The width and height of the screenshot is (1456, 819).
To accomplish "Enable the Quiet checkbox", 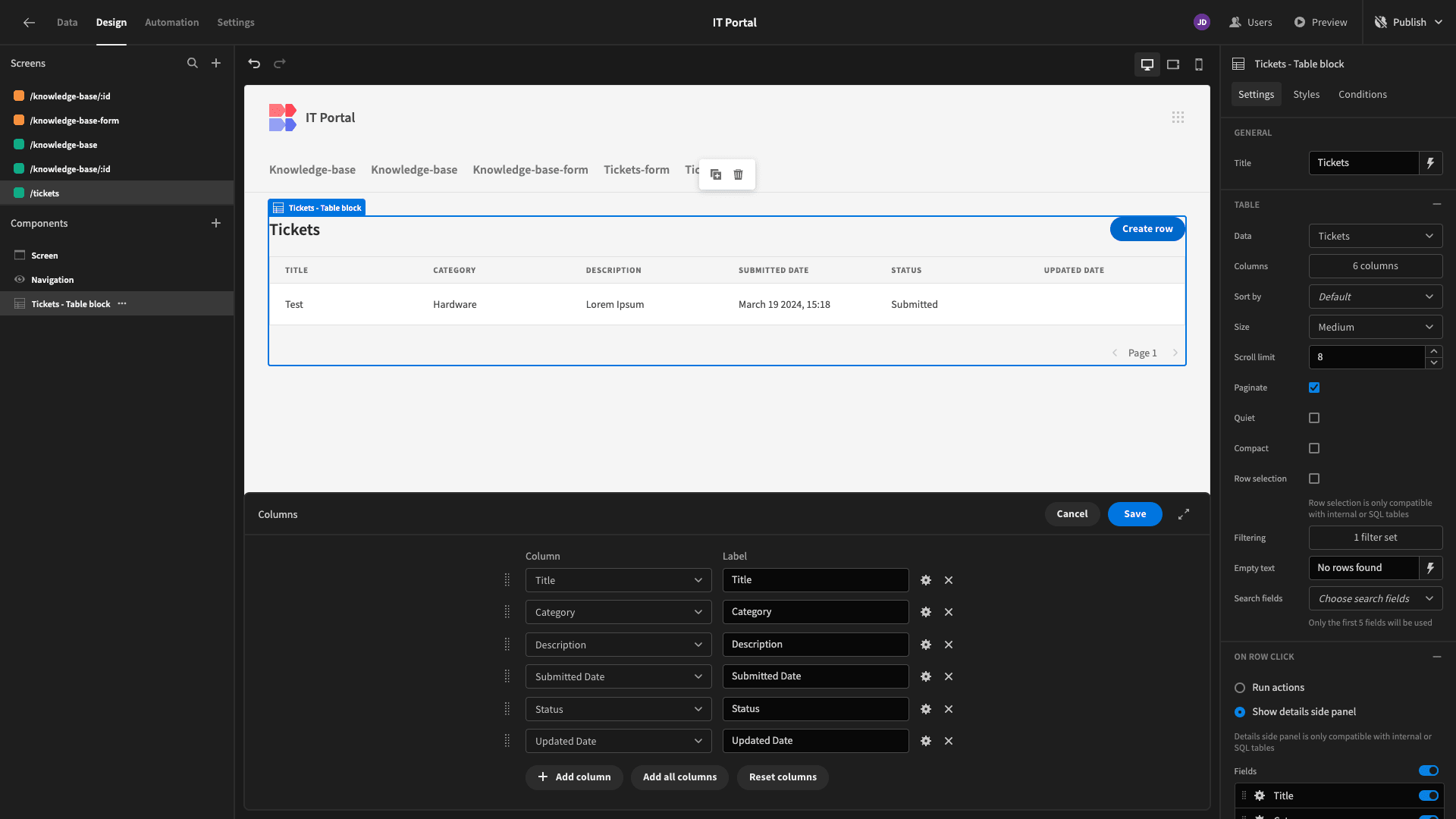I will (1314, 418).
